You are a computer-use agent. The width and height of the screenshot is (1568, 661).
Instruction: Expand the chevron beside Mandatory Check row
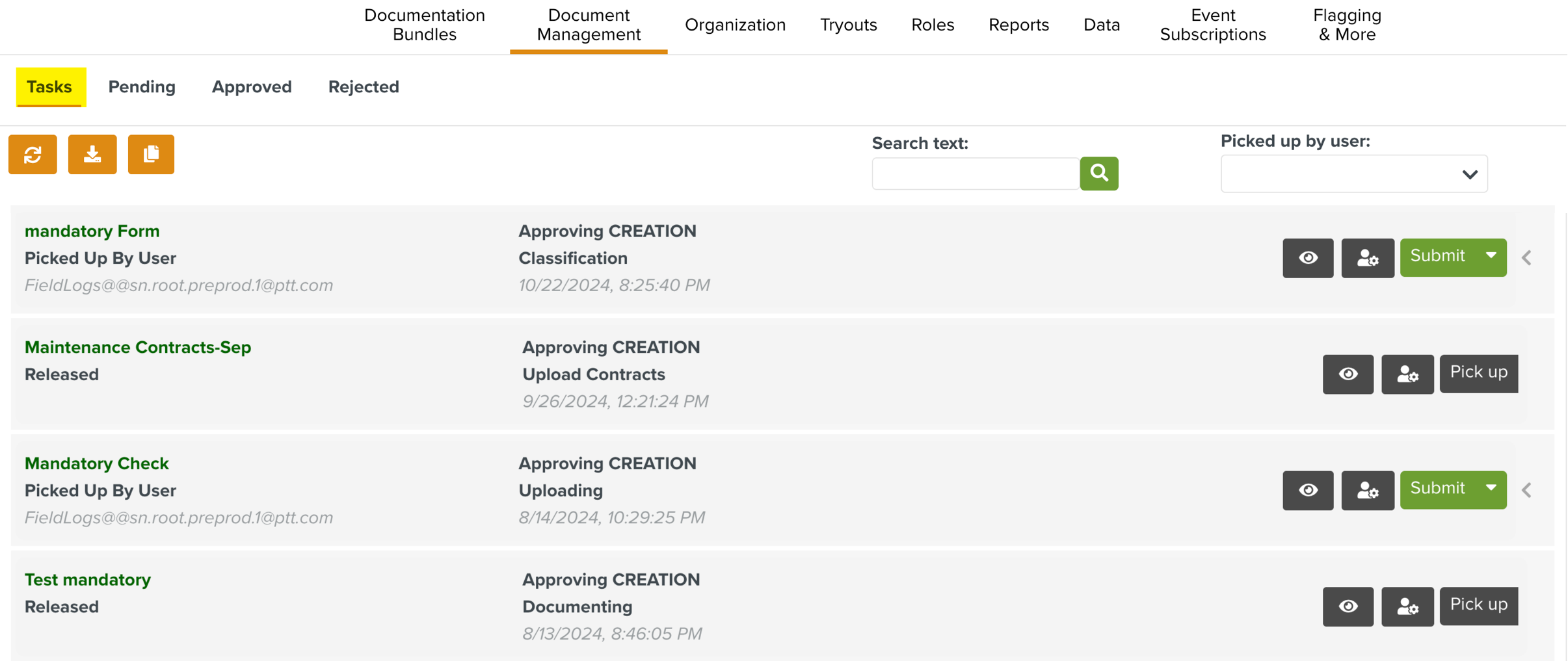(x=1527, y=490)
